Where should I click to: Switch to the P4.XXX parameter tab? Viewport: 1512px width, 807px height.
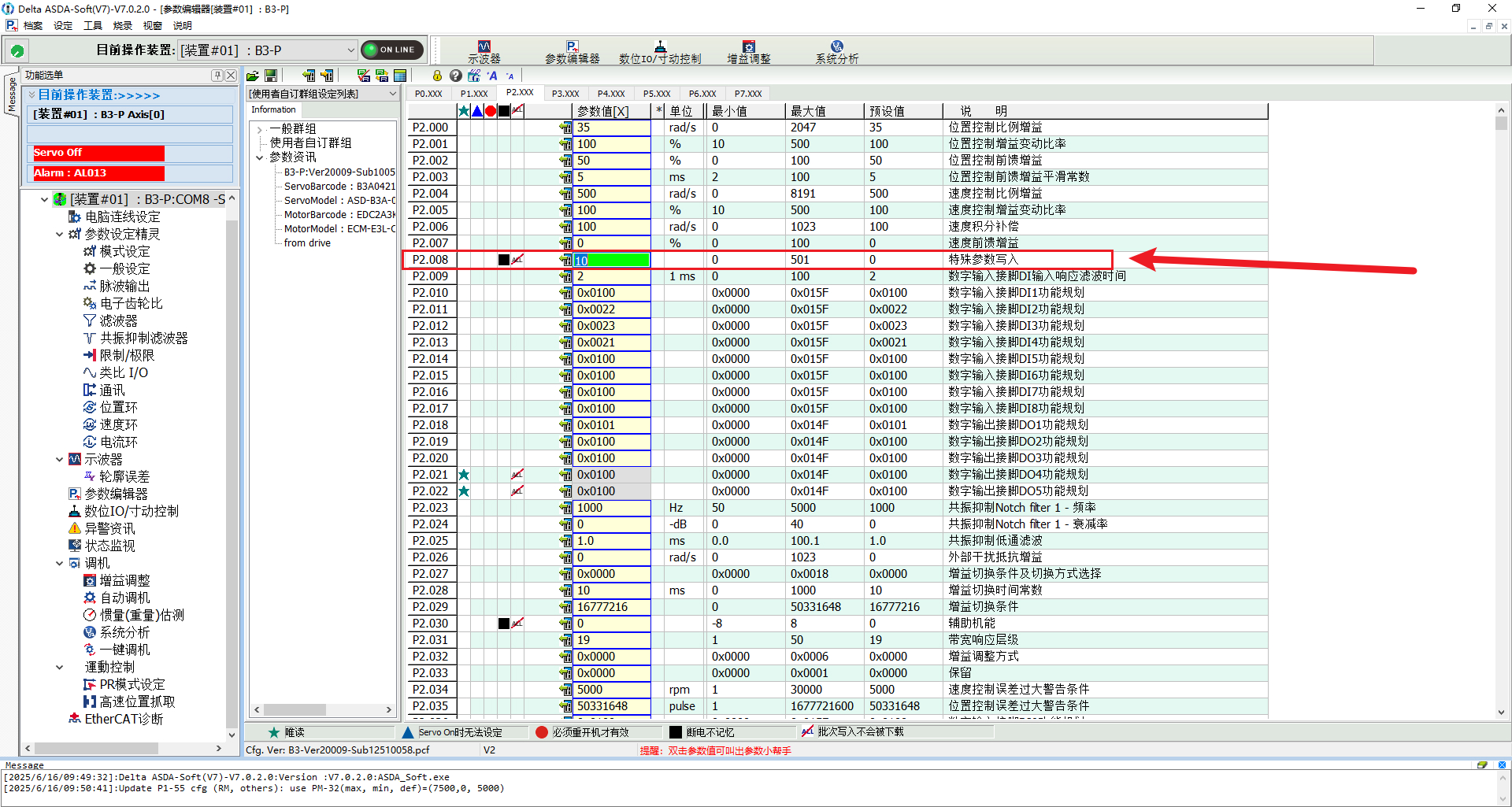[610, 94]
